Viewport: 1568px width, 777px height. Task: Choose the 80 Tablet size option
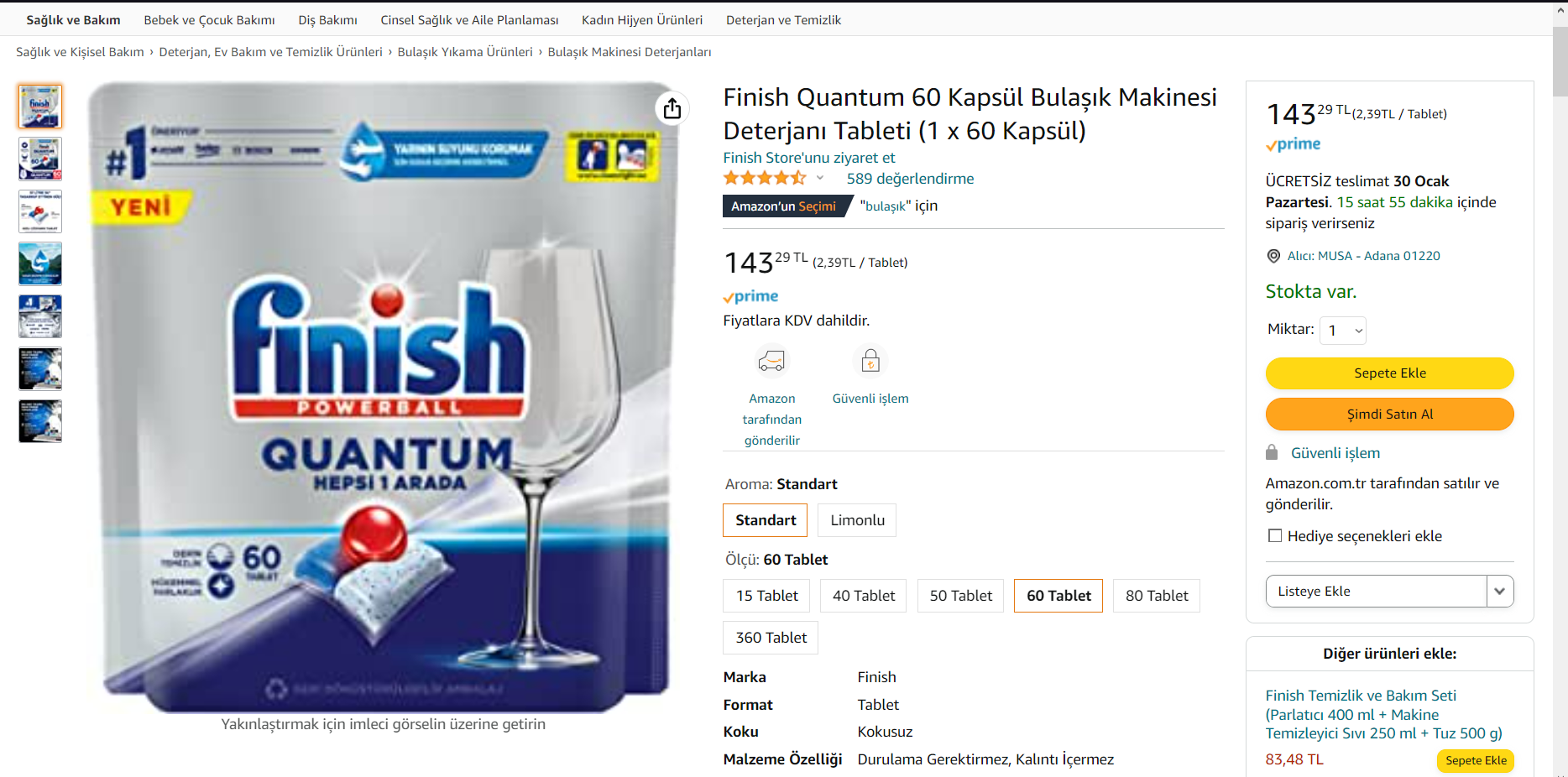(x=1157, y=596)
